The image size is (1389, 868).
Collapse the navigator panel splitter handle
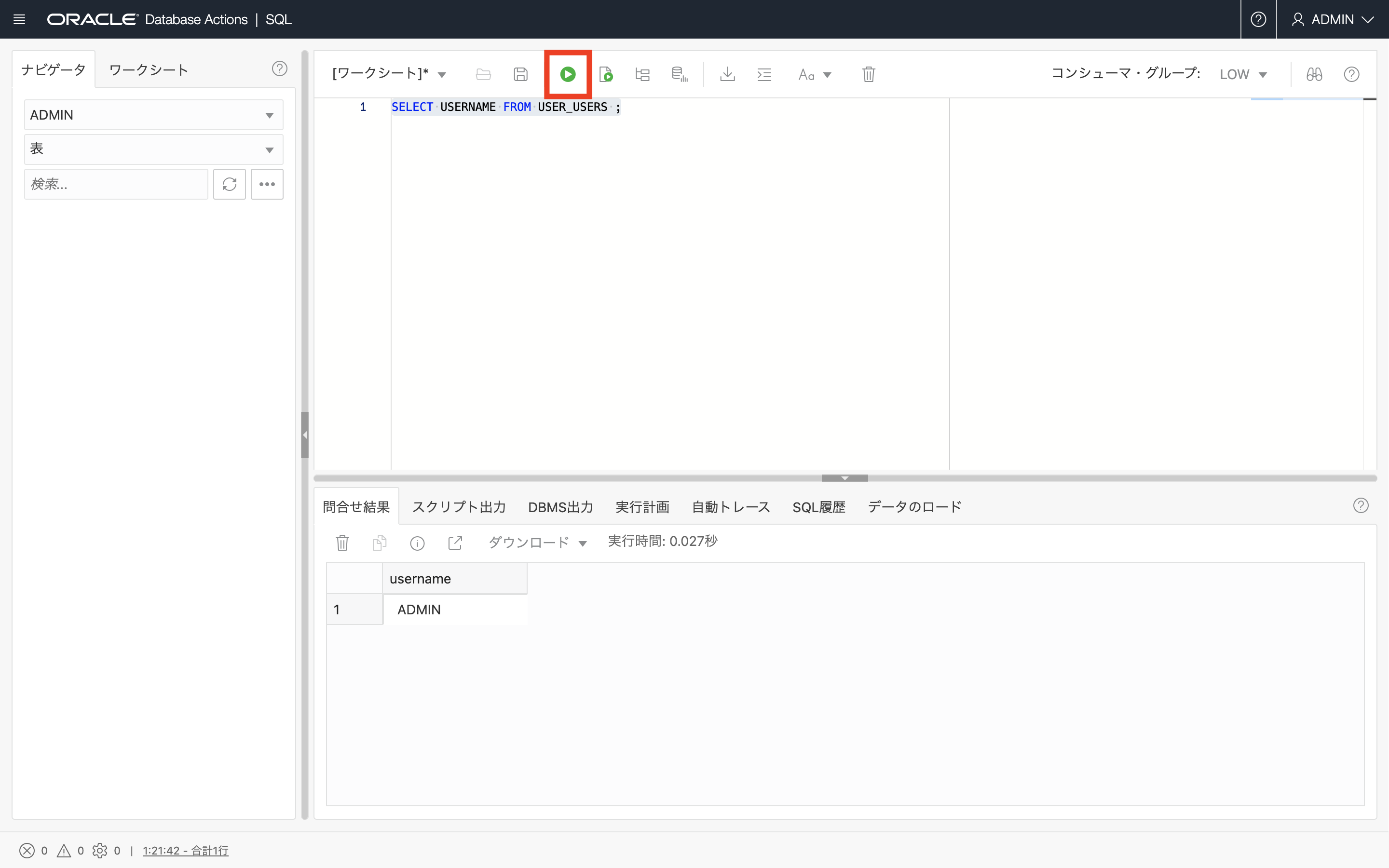click(305, 434)
